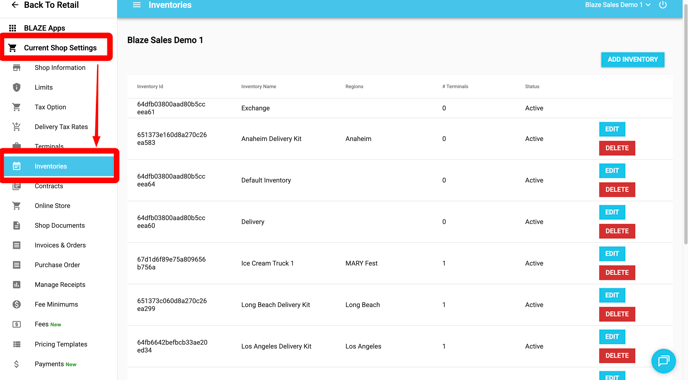Click the Shop Documents file icon

coord(17,226)
